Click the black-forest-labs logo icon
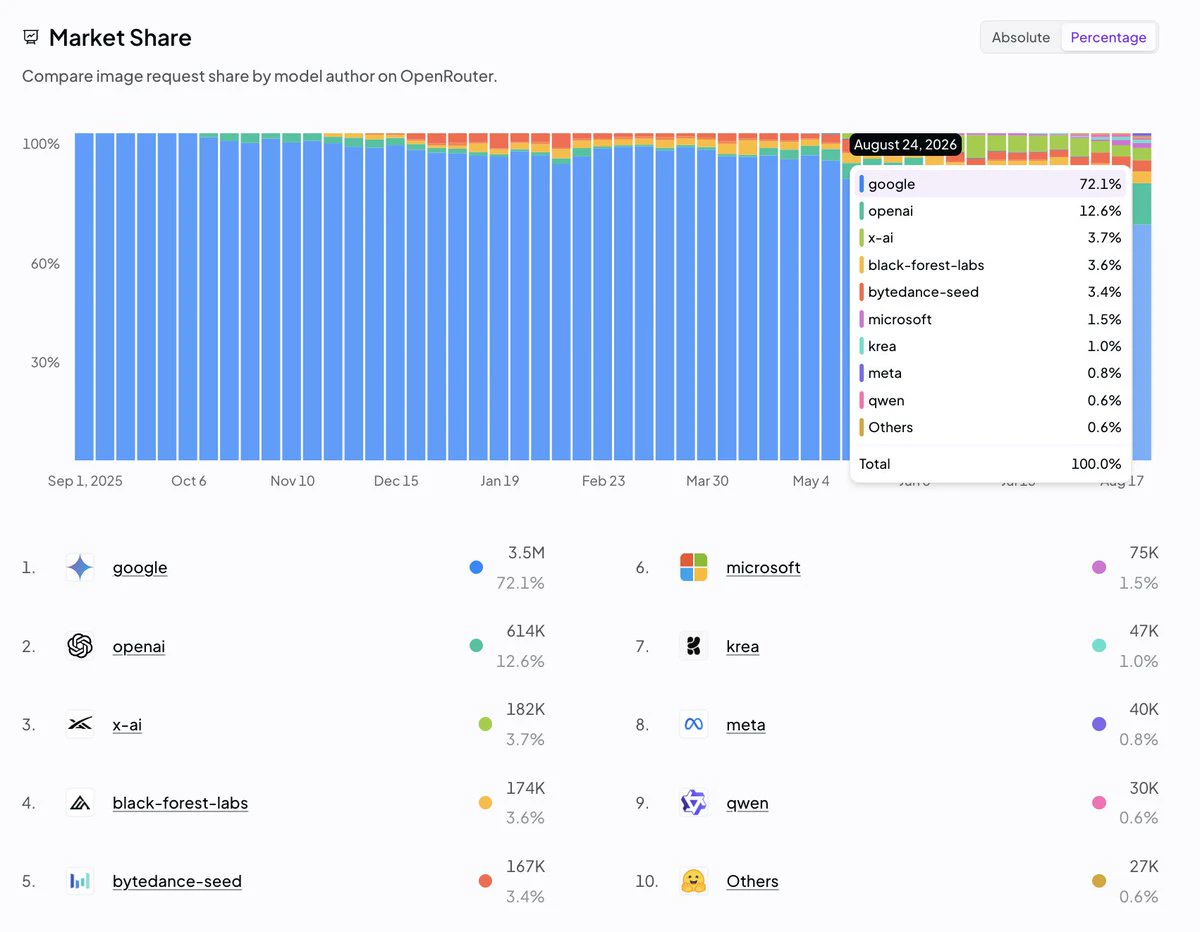 tap(80, 802)
